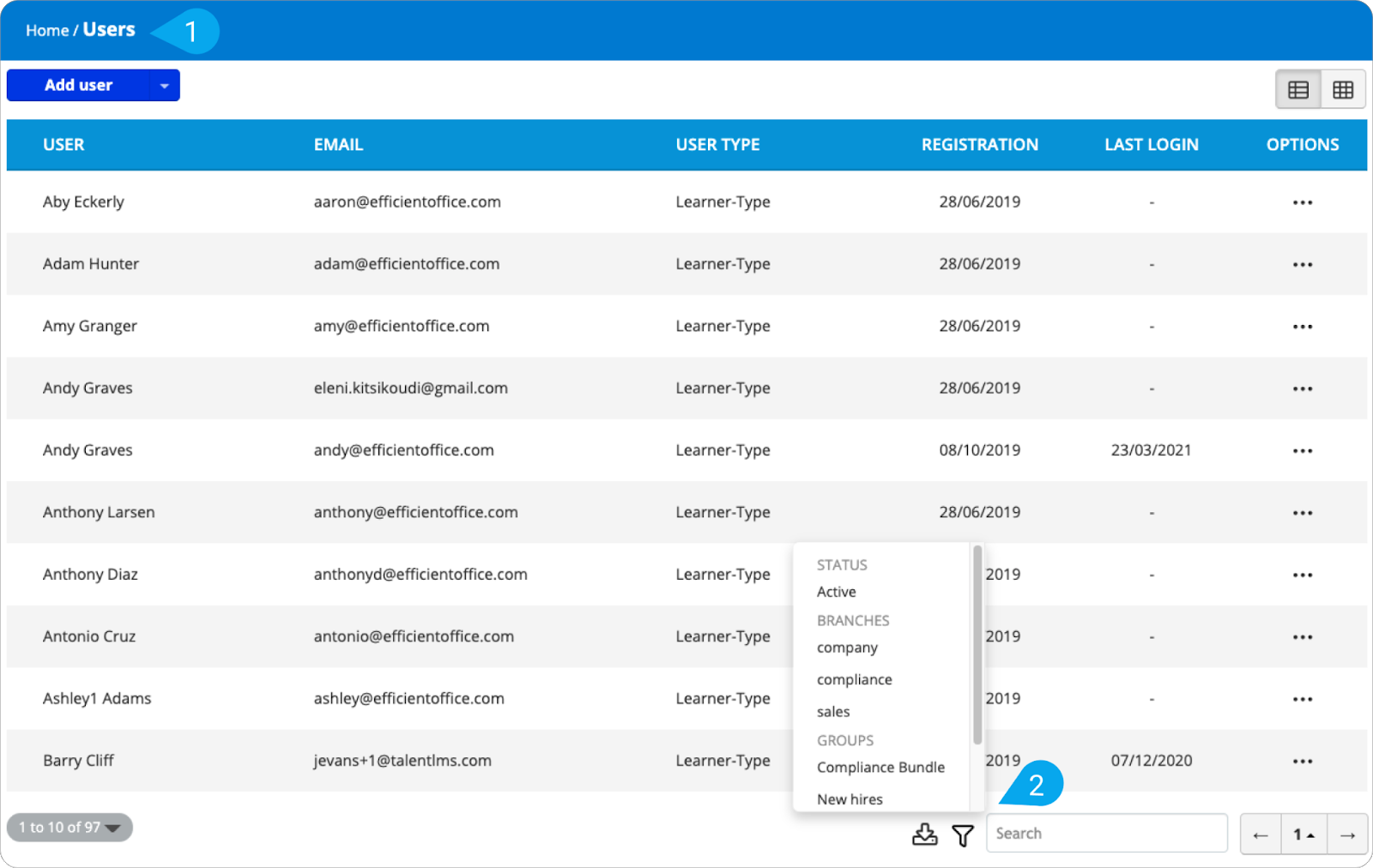Viewport: 1373px width, 868px height.
Task: Click the Add user button
Action: pyautogui.click(x=78, y=86)
